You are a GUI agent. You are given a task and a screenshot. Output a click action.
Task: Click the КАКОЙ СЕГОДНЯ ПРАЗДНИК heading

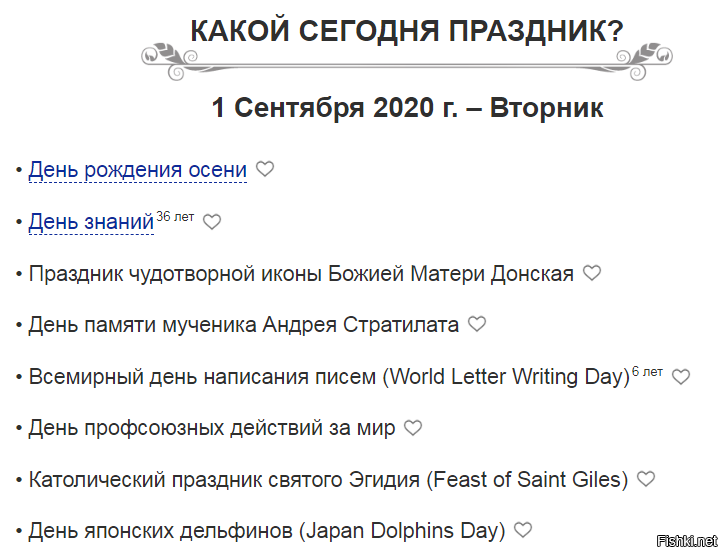tap(406, 31)
